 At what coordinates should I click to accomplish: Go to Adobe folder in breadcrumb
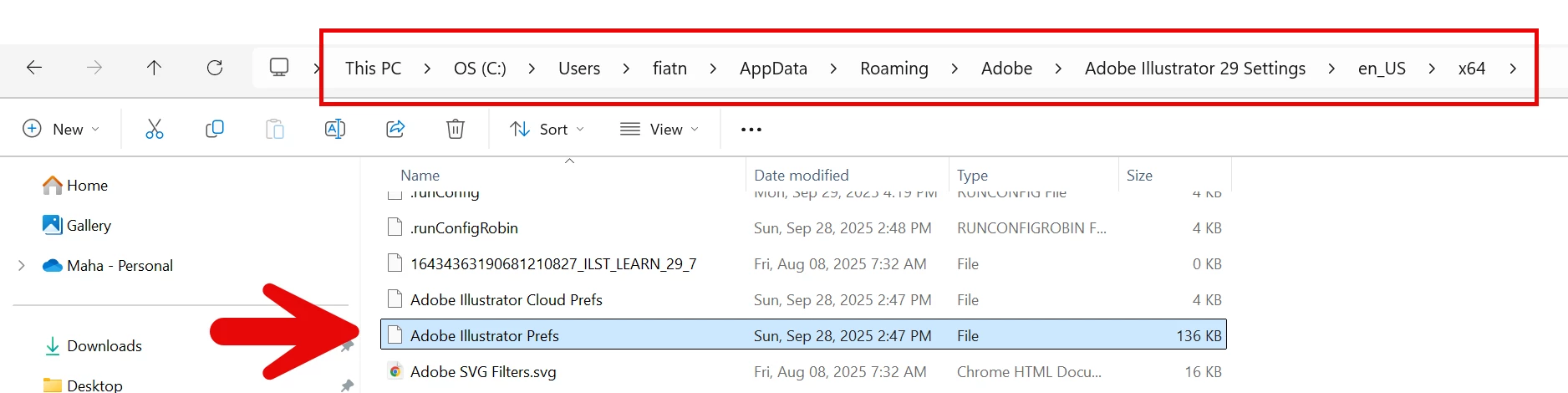point(1006,69)
